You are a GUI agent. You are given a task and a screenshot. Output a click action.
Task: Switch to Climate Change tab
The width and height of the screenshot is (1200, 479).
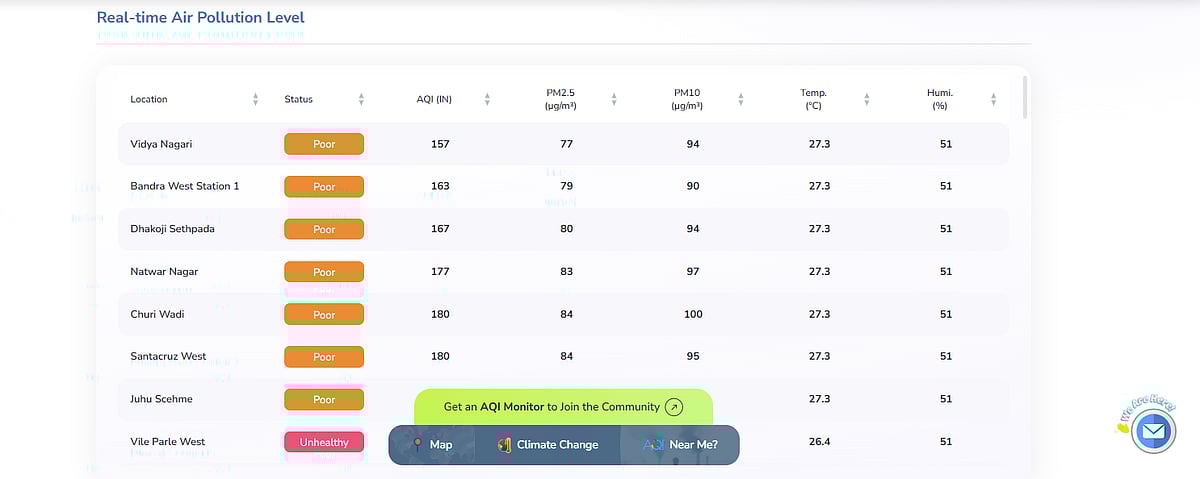point(546,445)
